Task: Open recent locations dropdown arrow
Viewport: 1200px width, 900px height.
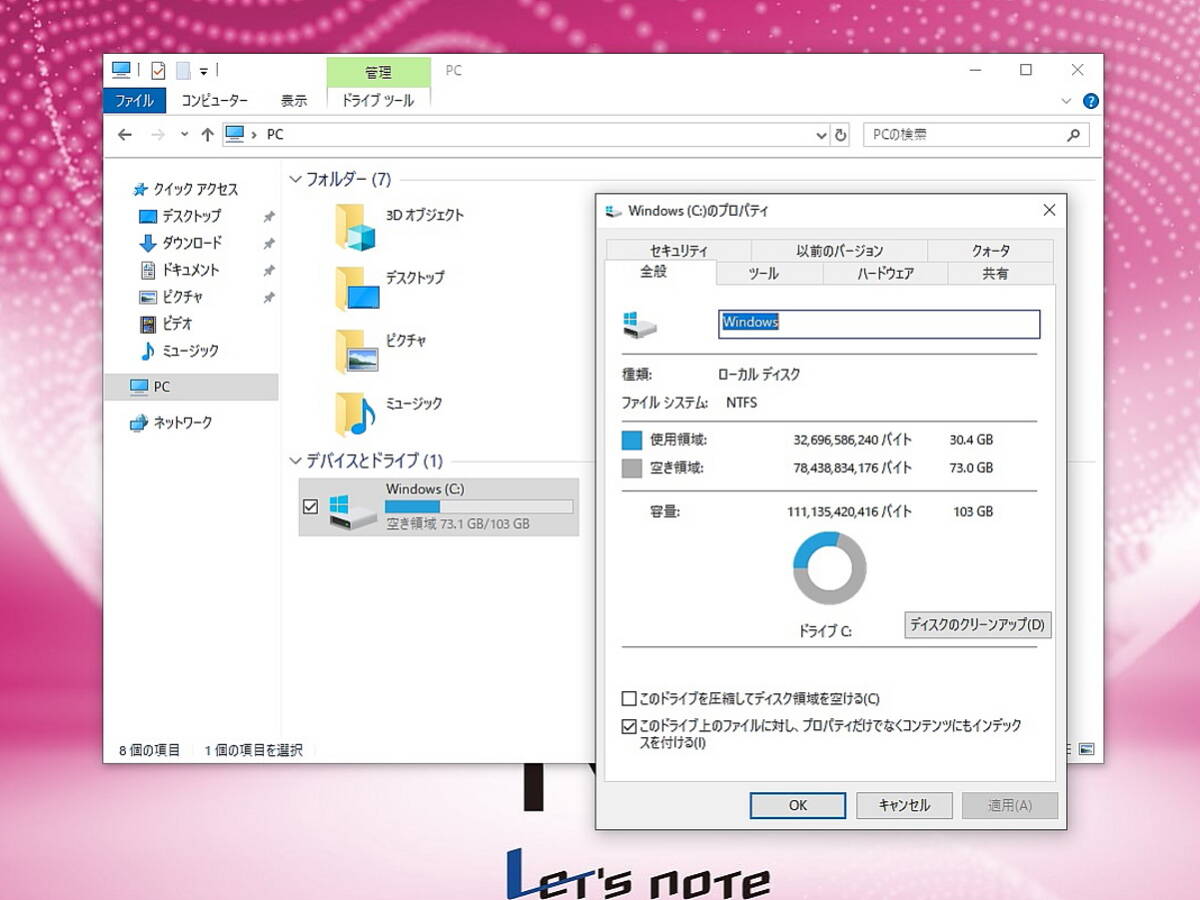Action: pyautogui.click(x=184, y=134)
